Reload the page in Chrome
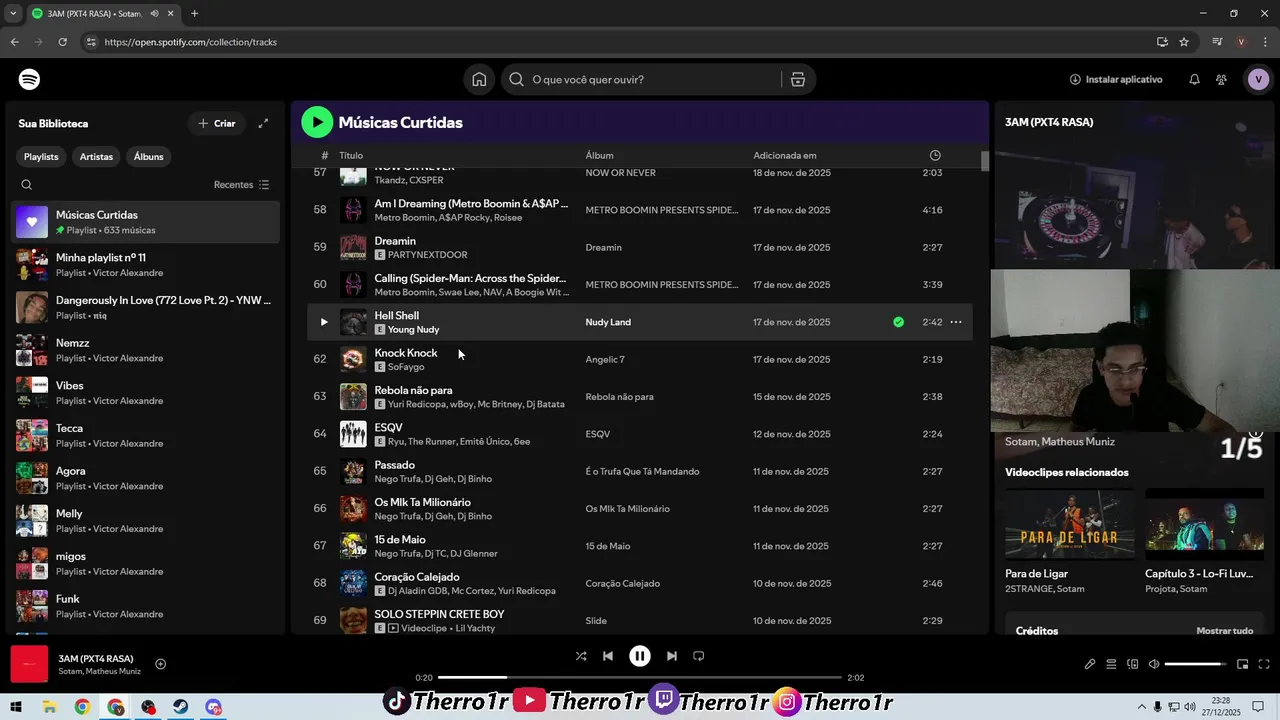The image size is (1280, 720). pyautogui.click(x=62, y=42)
